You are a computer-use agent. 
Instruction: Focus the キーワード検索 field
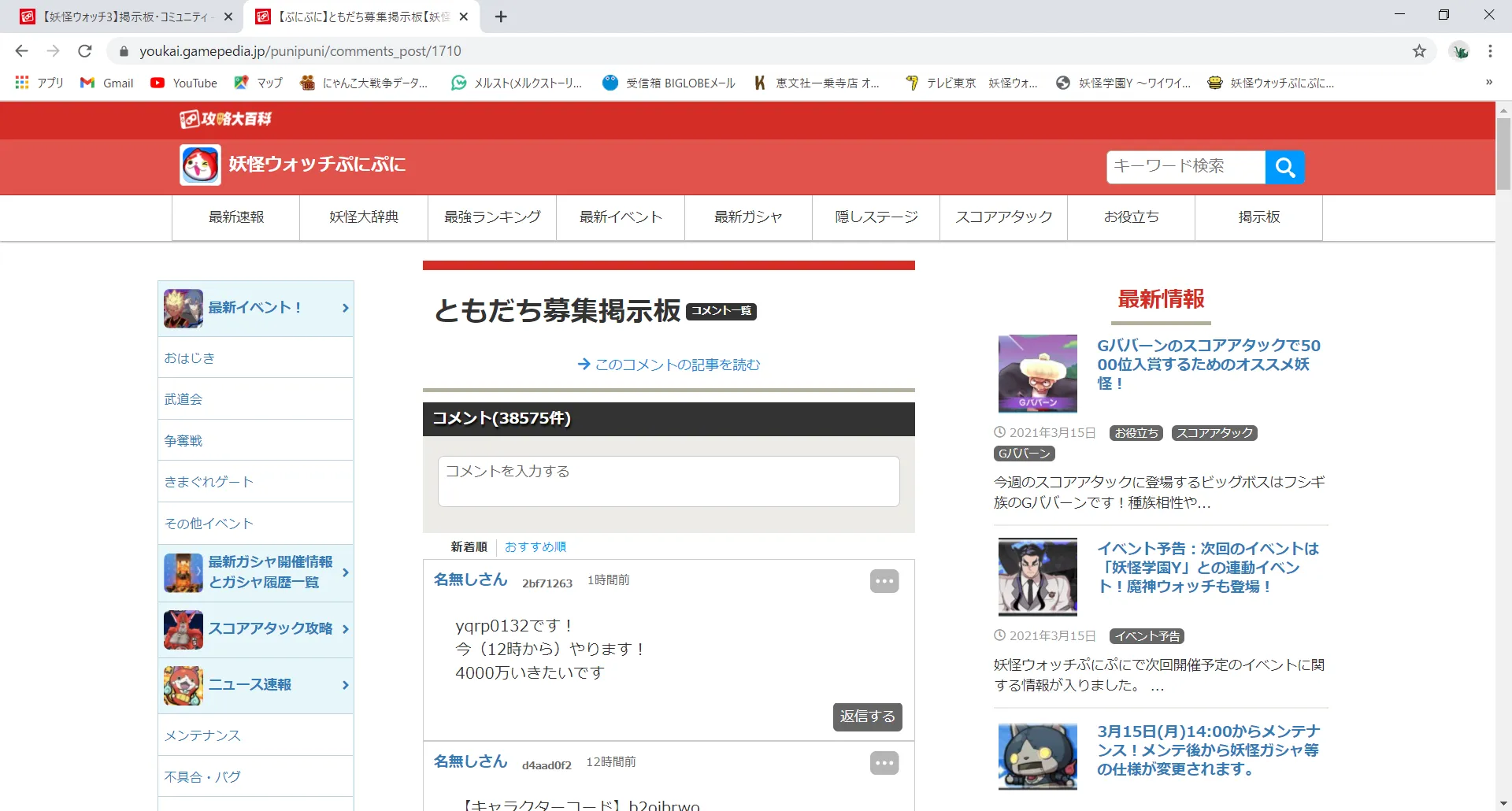click(x=1186, y=167)
